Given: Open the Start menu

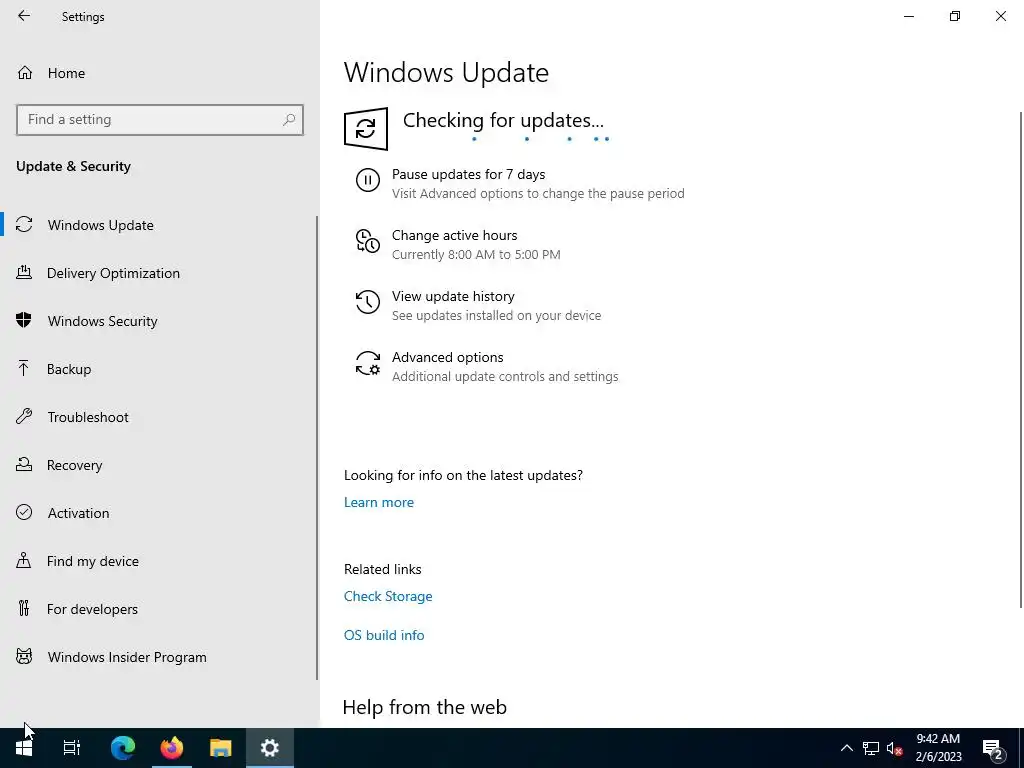Looking at the screenshot, I should (24, 748).
